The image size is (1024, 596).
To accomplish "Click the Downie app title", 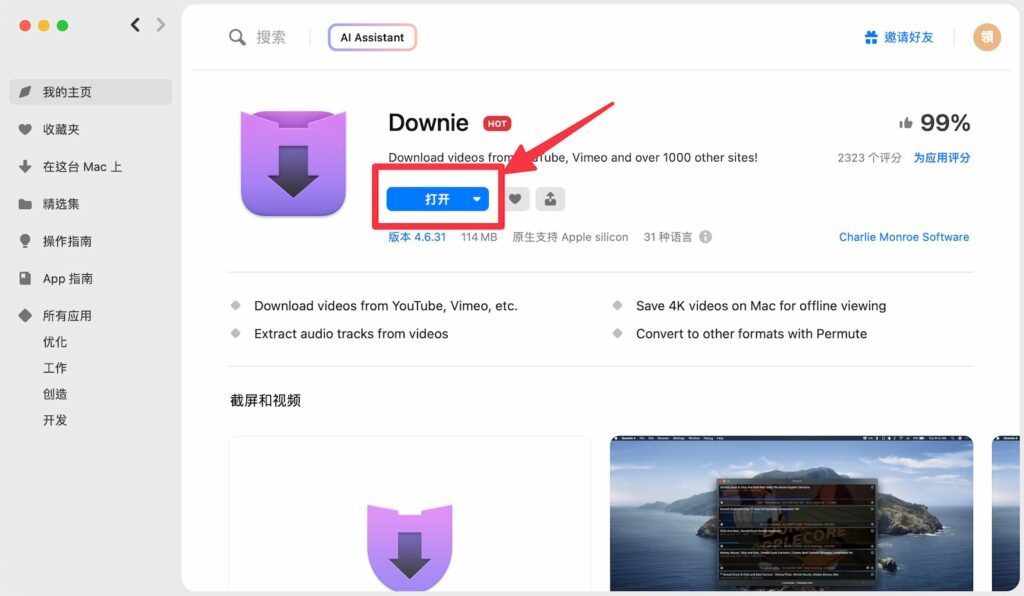I will coord(428,123).
